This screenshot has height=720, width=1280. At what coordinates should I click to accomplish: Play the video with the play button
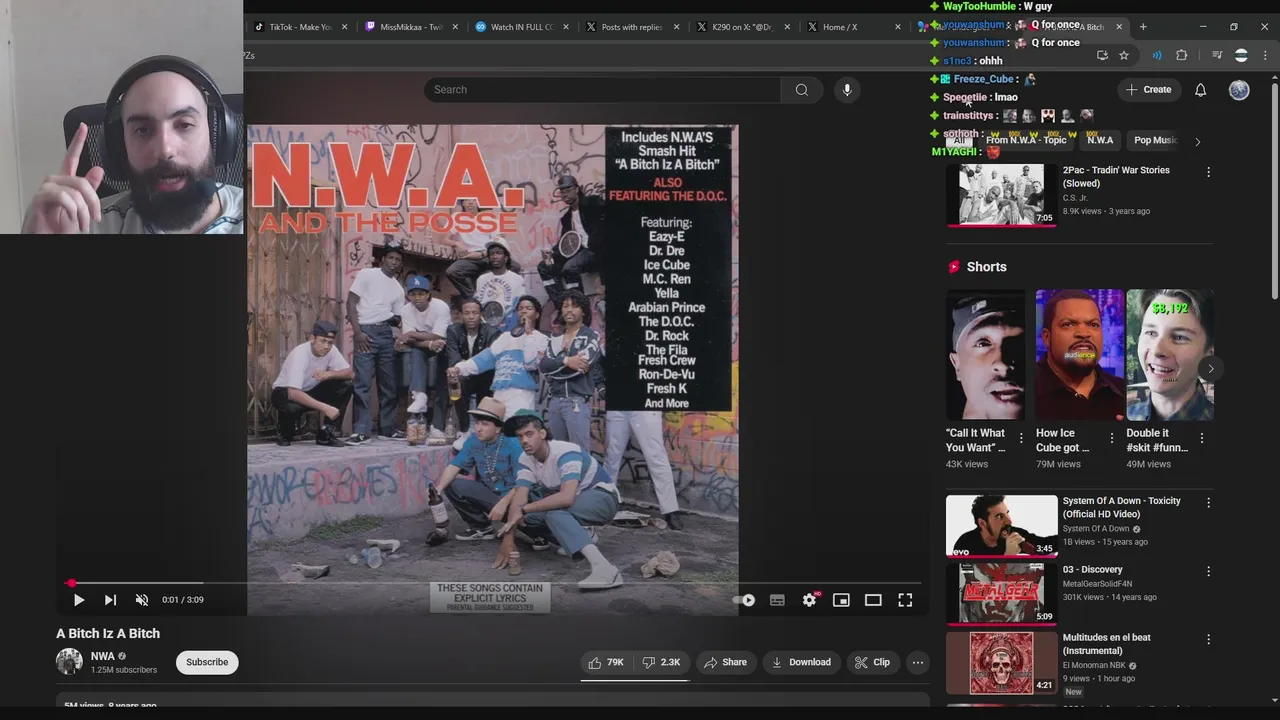[x=78, y=600]
